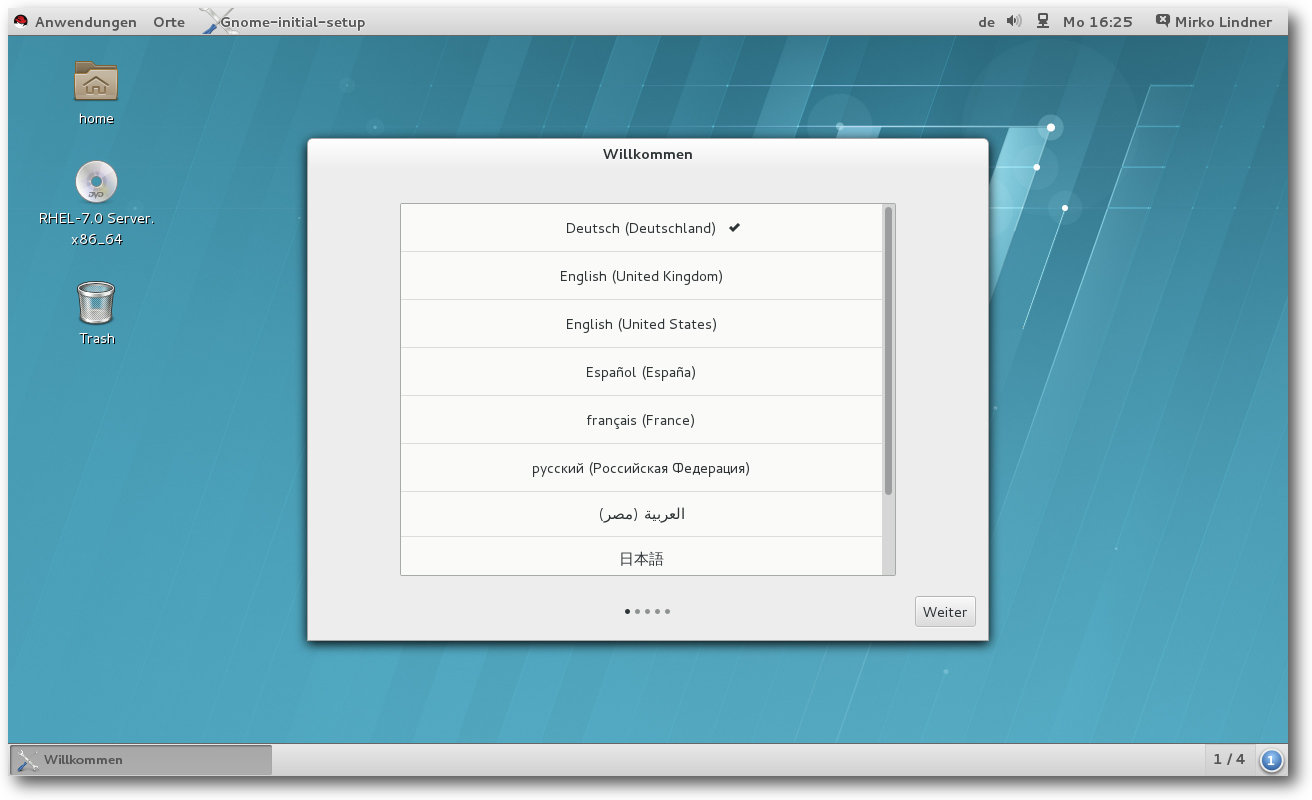
Task: Open the Gnome-initial-setup application menu
Action: 292,22
